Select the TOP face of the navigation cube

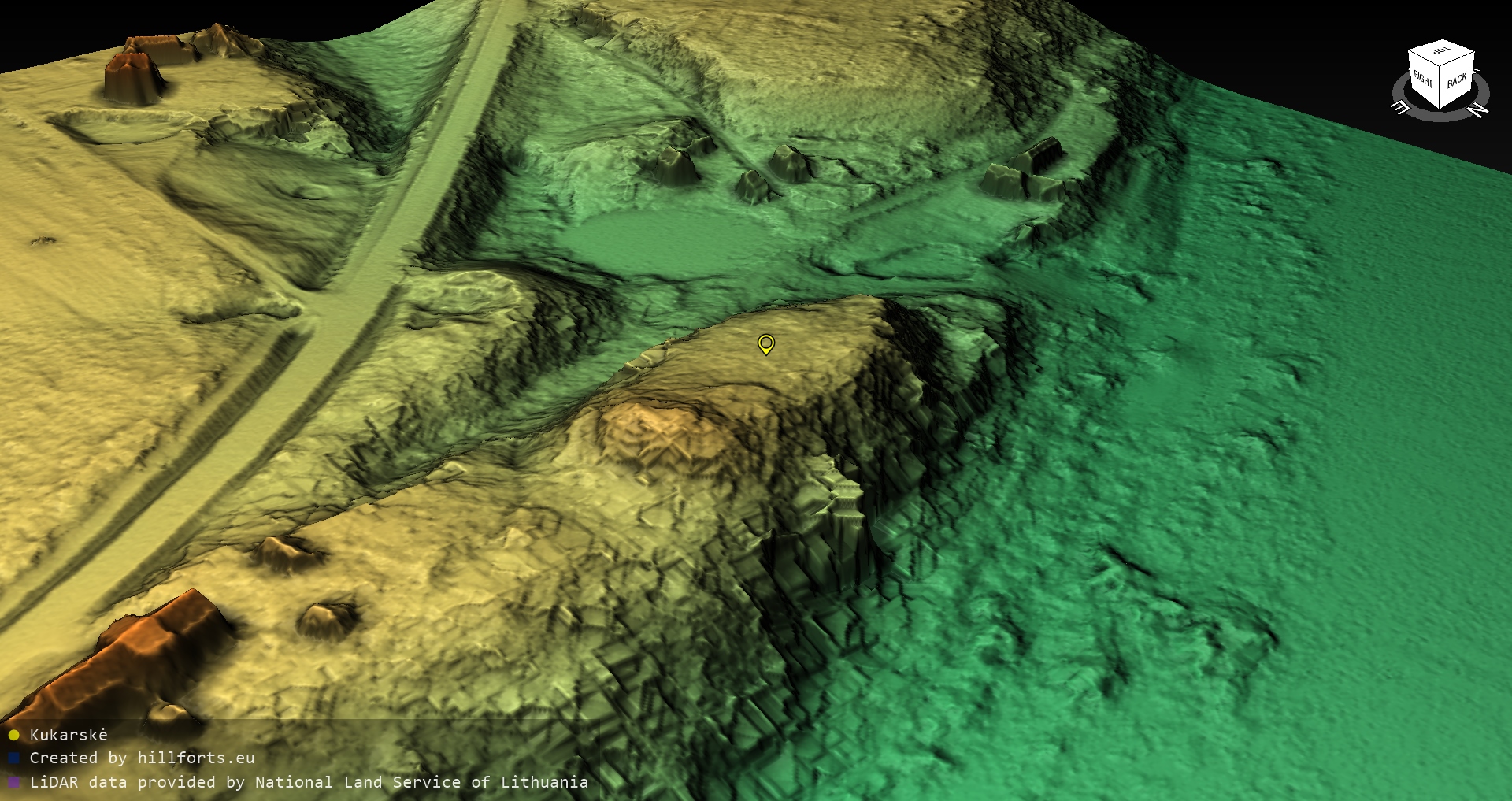[x=1441, y=52]
